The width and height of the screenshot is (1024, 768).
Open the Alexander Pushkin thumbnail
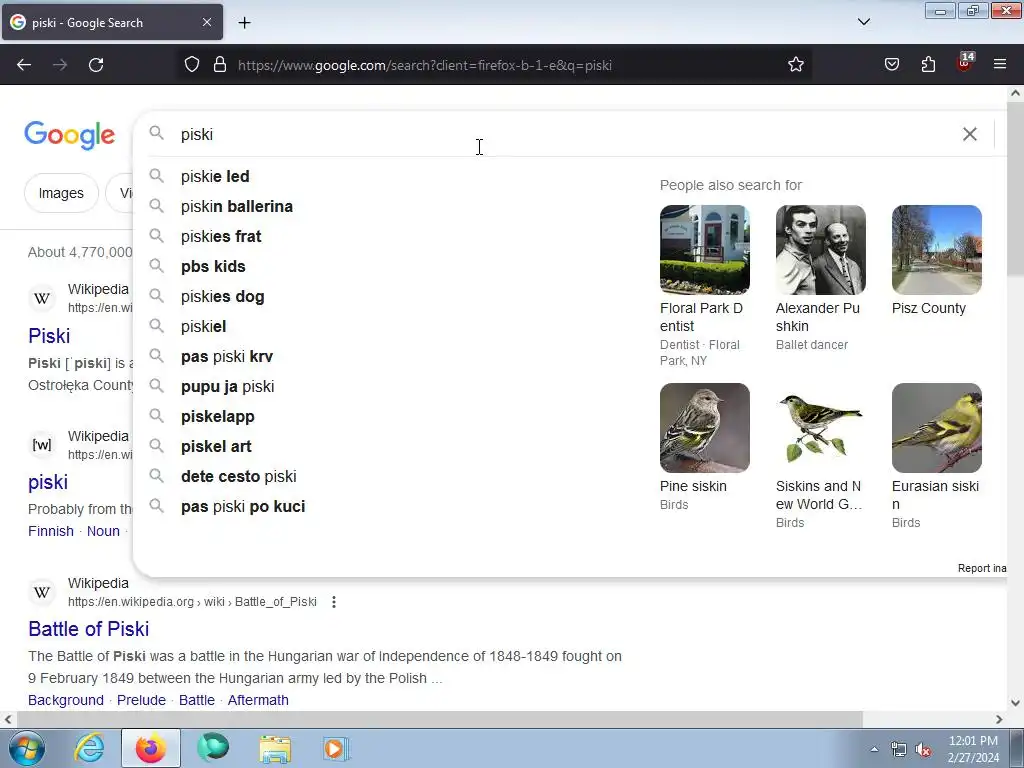[821, 249]
